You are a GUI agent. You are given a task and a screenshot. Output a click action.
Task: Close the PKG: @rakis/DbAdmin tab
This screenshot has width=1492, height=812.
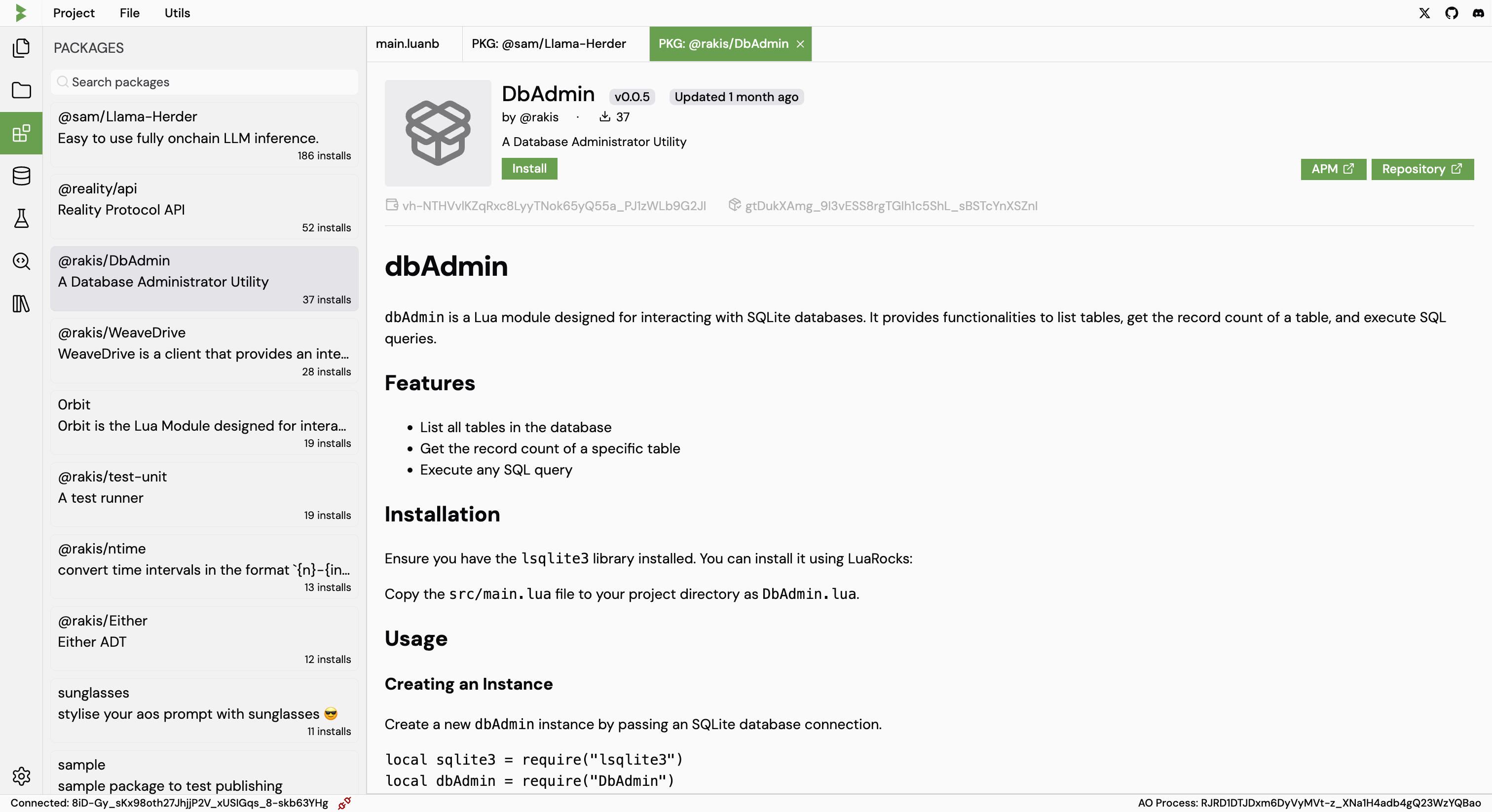coord(800,44)
